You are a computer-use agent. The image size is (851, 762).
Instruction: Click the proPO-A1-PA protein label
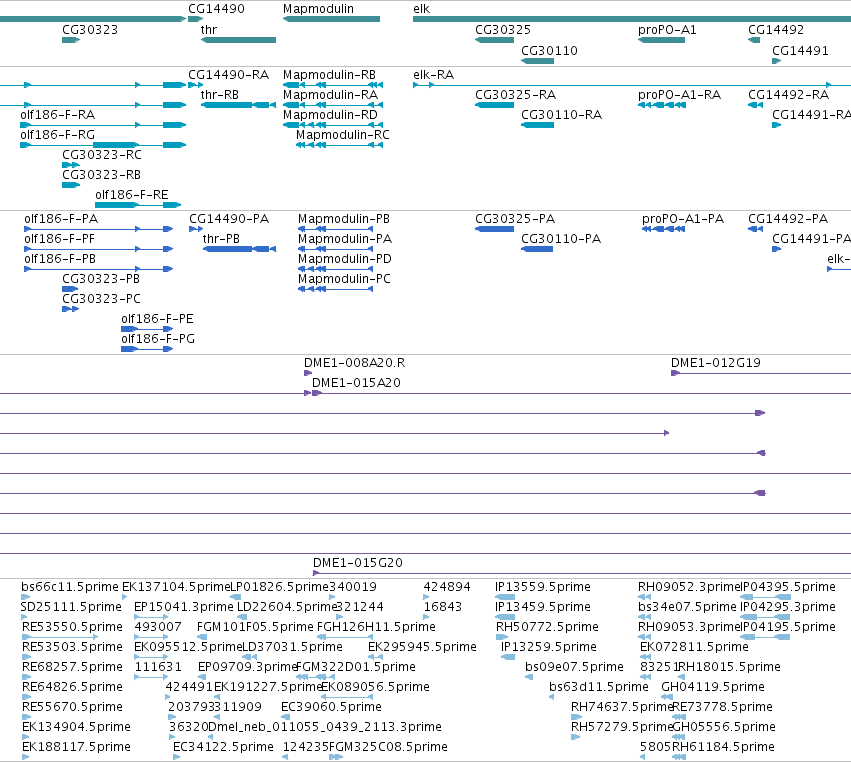(683, 219)
